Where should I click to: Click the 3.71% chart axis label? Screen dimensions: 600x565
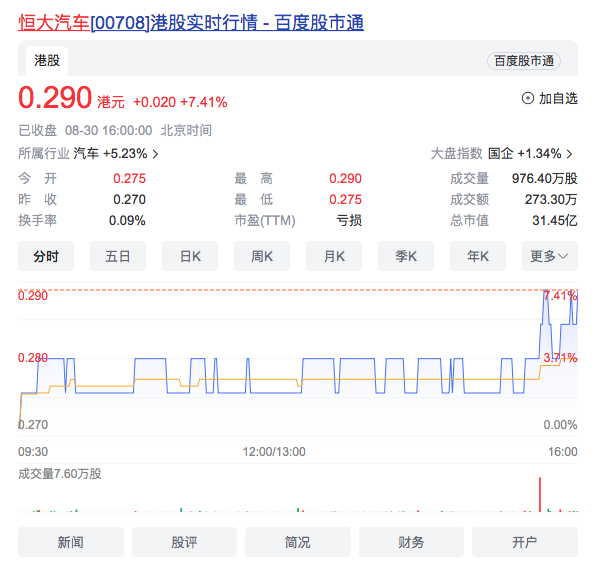pos(560,358)
